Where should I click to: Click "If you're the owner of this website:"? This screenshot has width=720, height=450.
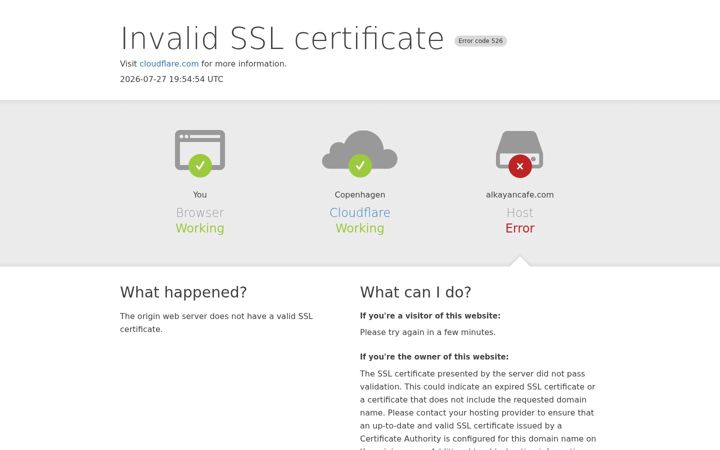pos(434,357)
